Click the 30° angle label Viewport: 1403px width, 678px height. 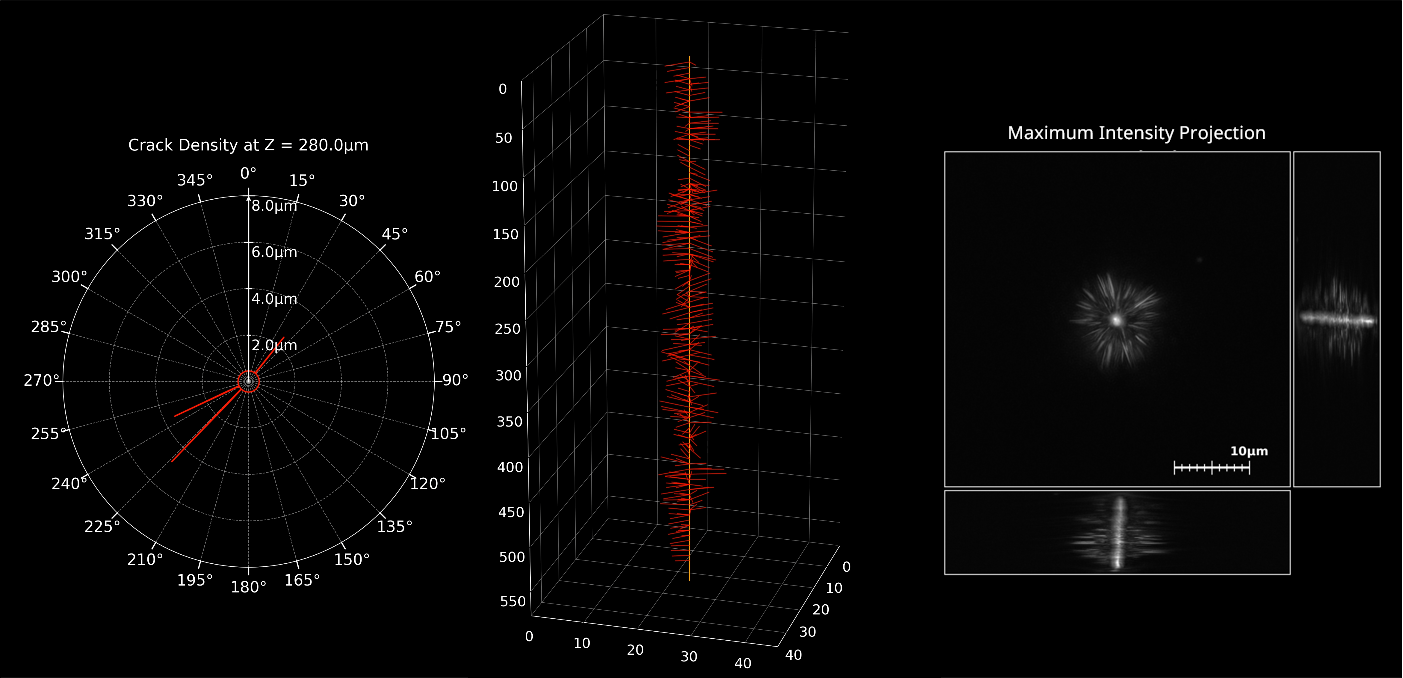(x=352, y=201)
